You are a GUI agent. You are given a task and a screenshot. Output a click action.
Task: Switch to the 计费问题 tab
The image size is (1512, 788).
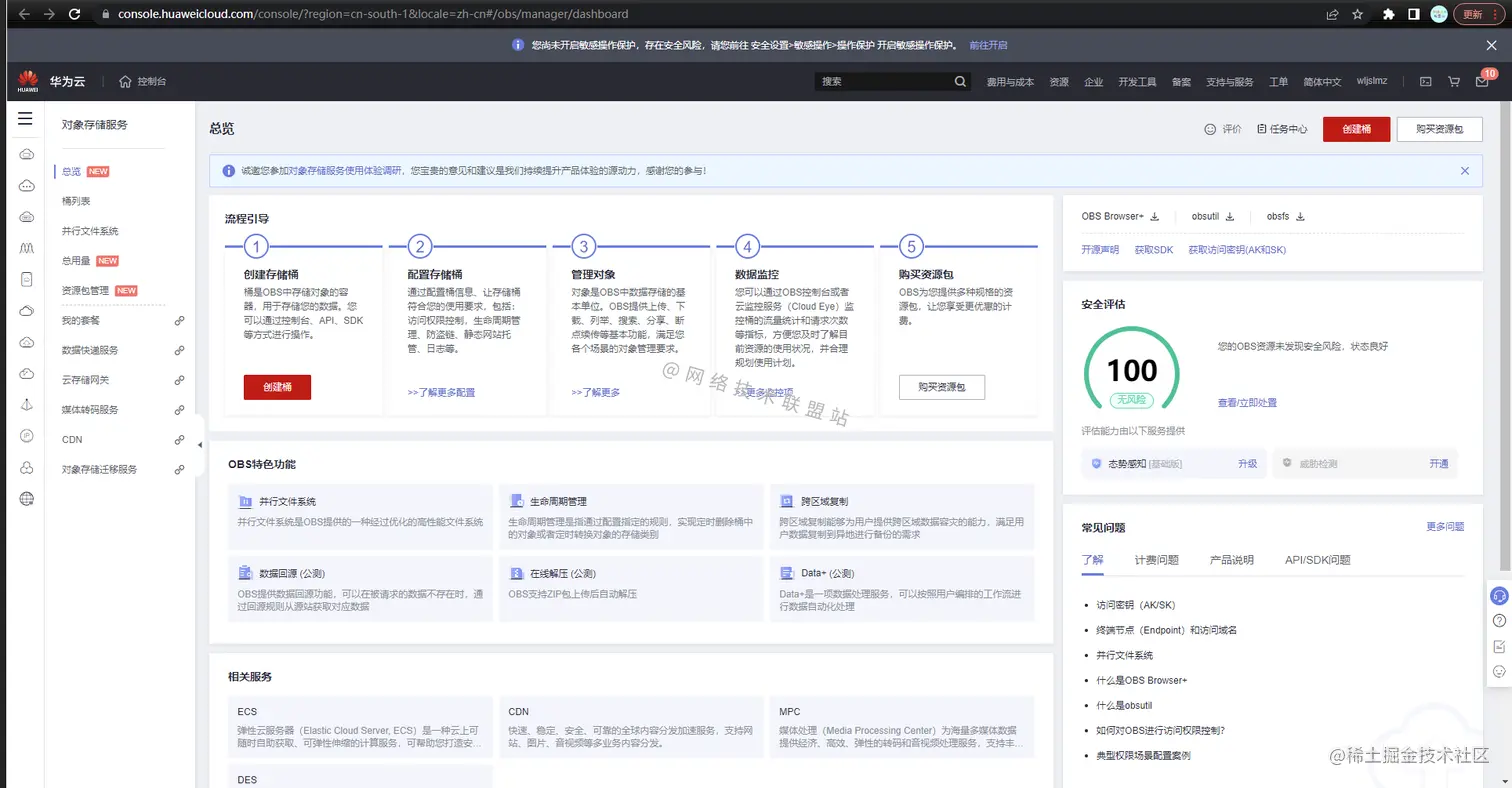1157,560
